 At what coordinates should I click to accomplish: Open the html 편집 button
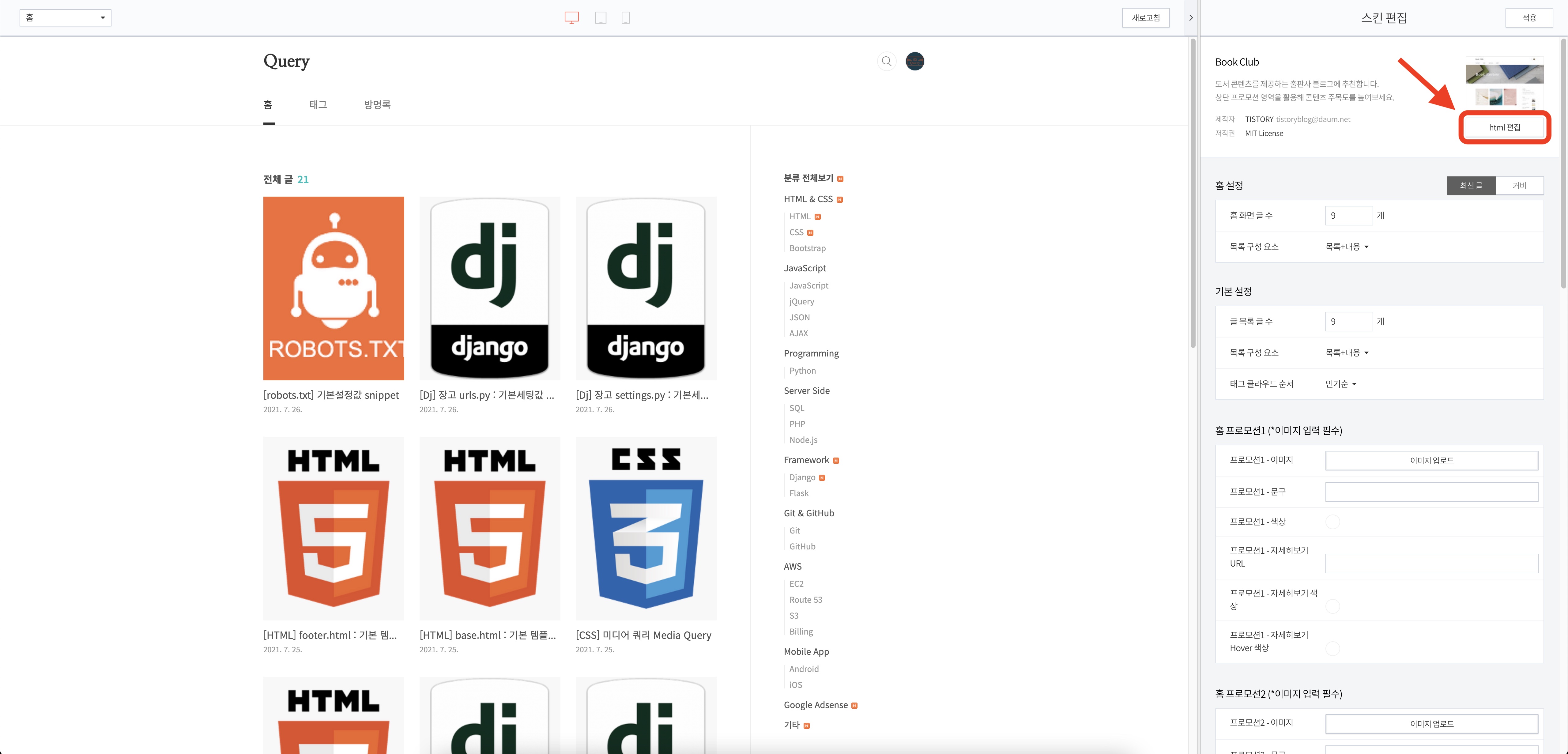tap(1504, 127)
